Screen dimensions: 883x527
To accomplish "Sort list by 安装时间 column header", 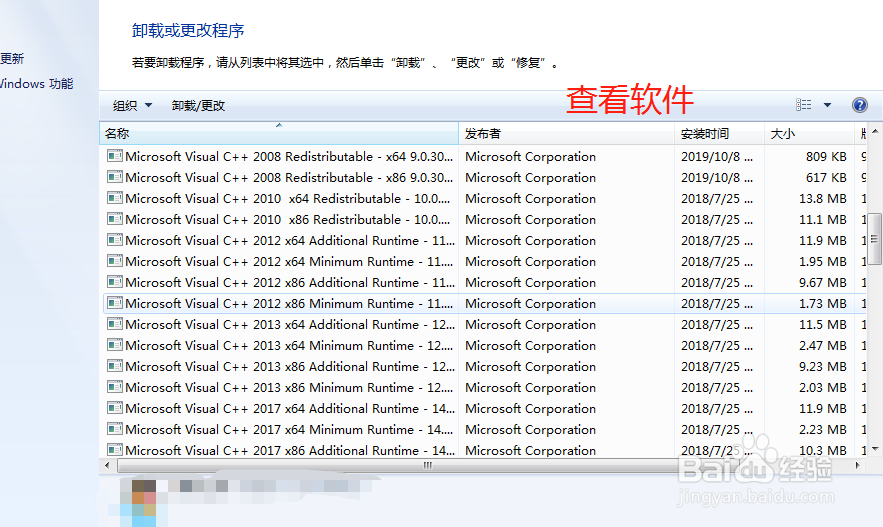I will [719, 133].
